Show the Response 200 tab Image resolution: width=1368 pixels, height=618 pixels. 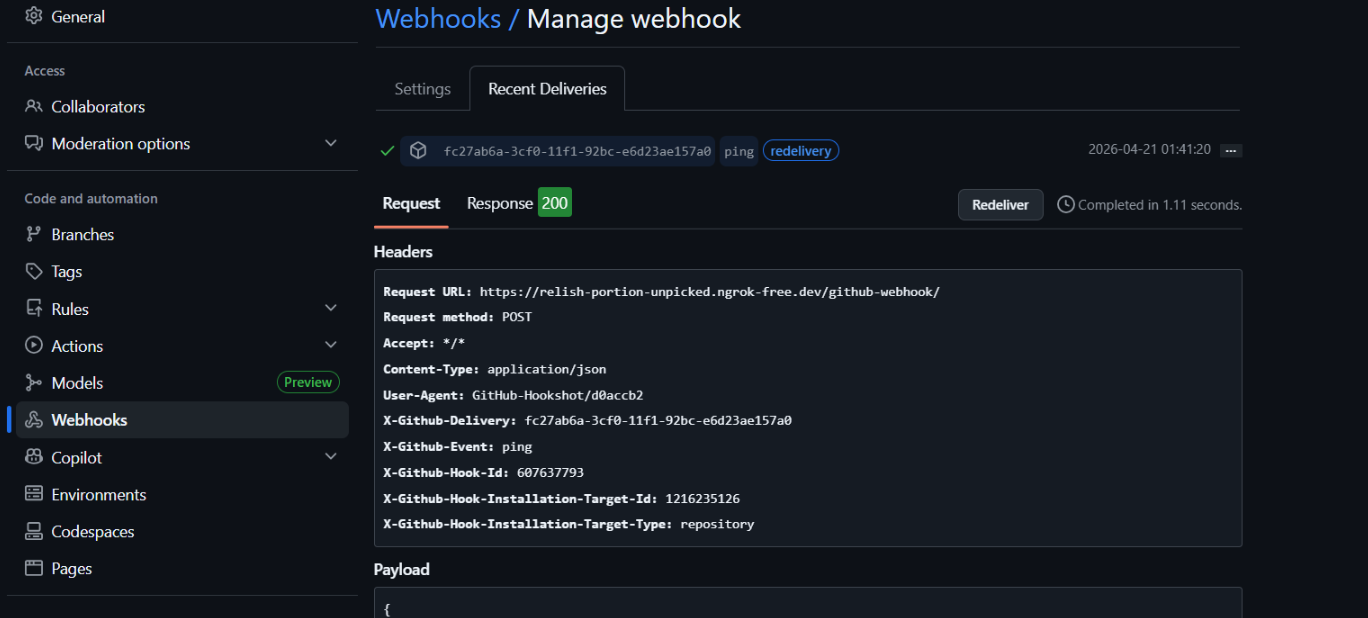click(519, 204)
